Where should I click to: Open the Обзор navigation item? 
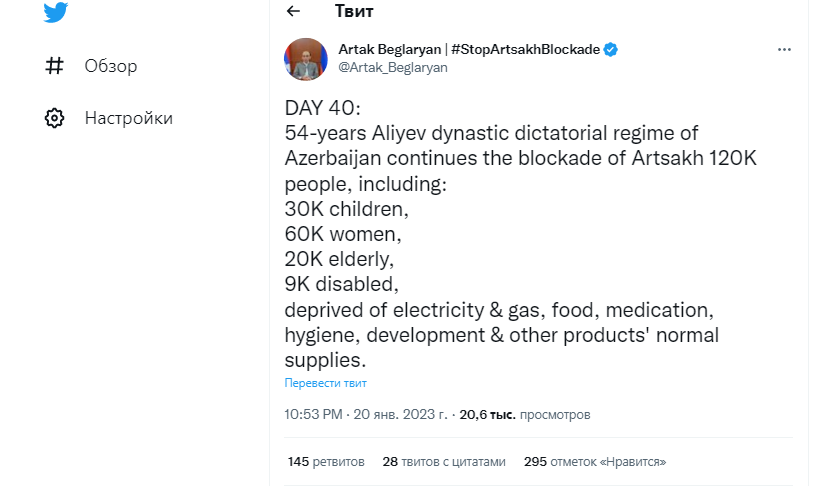pos(110,66)
